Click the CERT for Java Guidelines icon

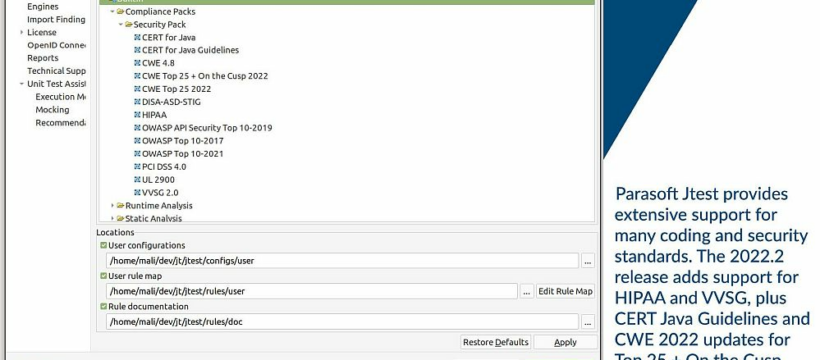click(138, 50)
